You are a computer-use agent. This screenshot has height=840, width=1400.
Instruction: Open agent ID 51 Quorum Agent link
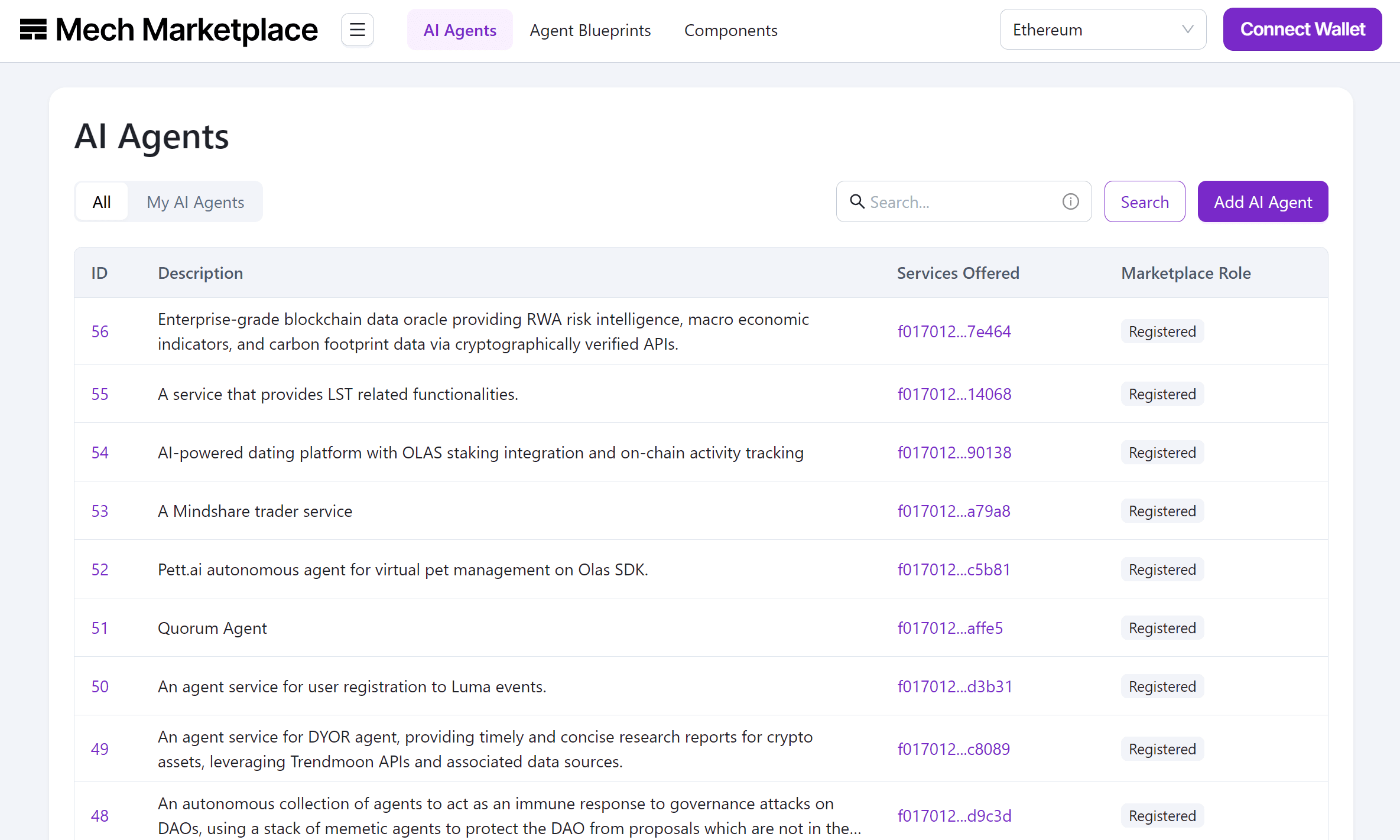[x=100, y=628]
